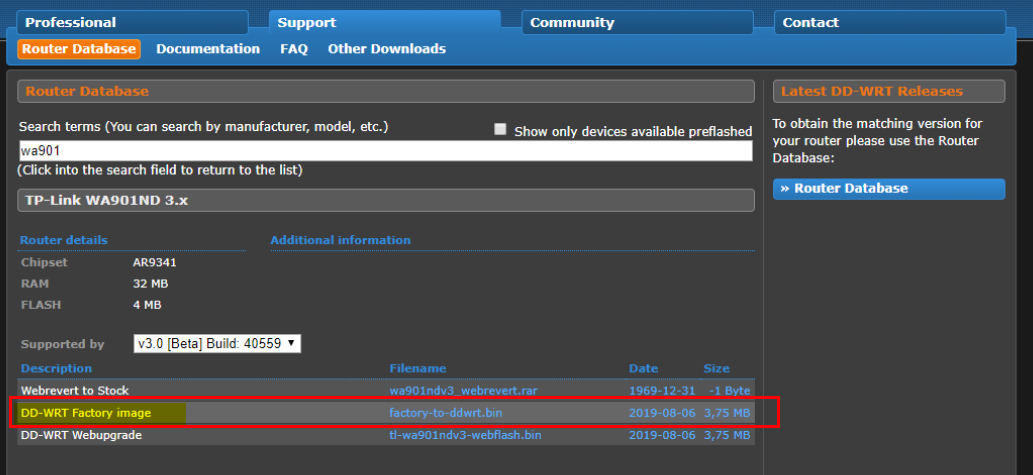Image resolution: width=1033 pixels, height=475 pixels.
Task: Click the Date column header
Action: point(644,368)
